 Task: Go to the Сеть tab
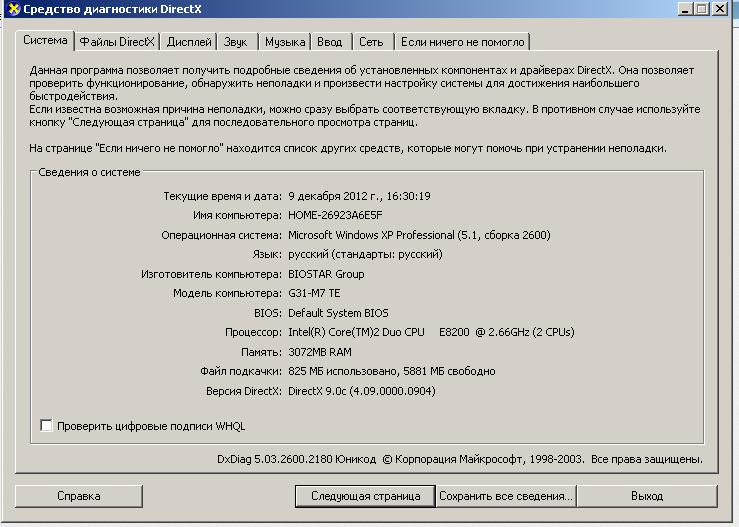tap(371, 42)
